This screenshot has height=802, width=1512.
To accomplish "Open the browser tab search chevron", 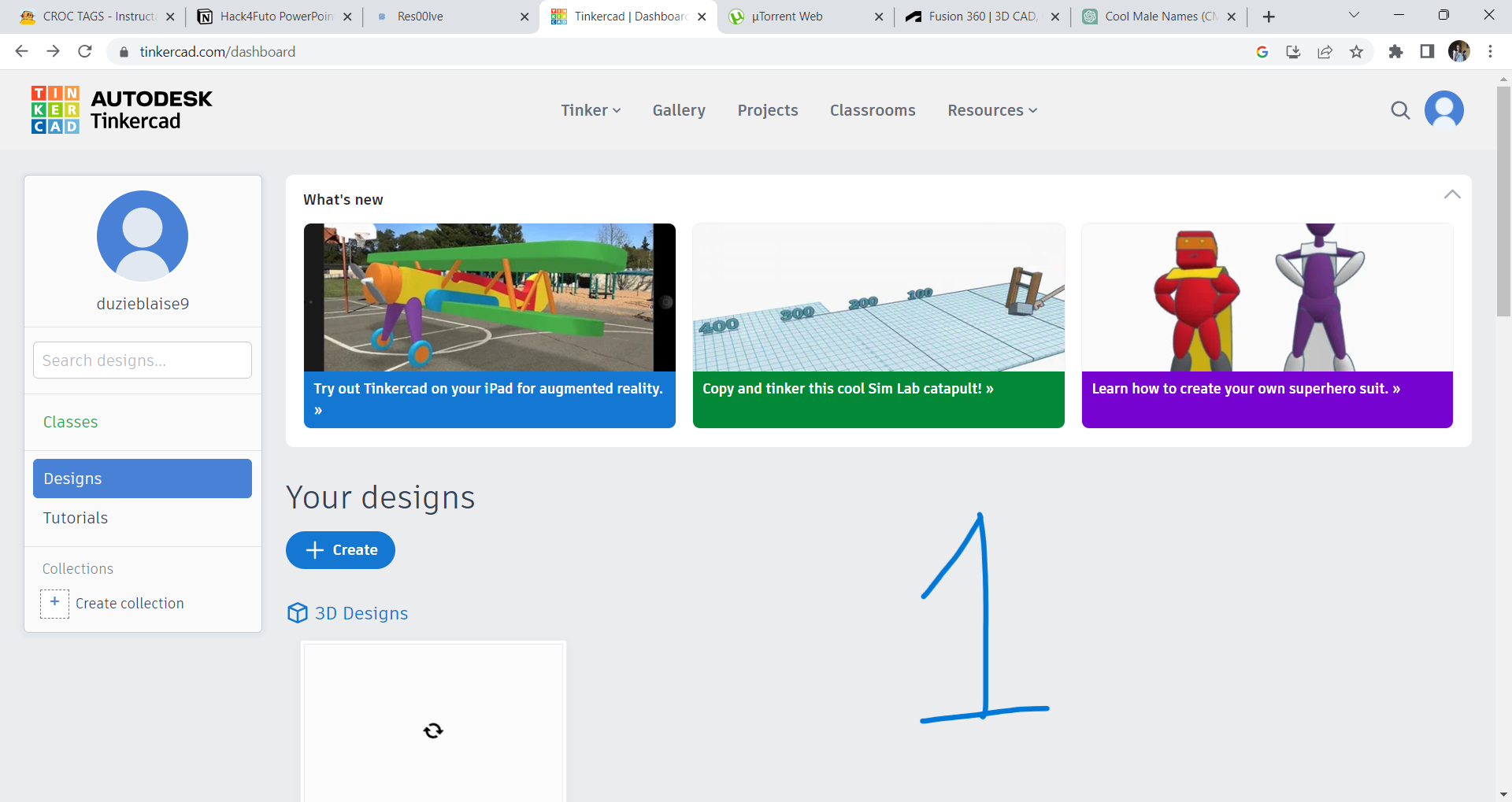I will 1354,15.
